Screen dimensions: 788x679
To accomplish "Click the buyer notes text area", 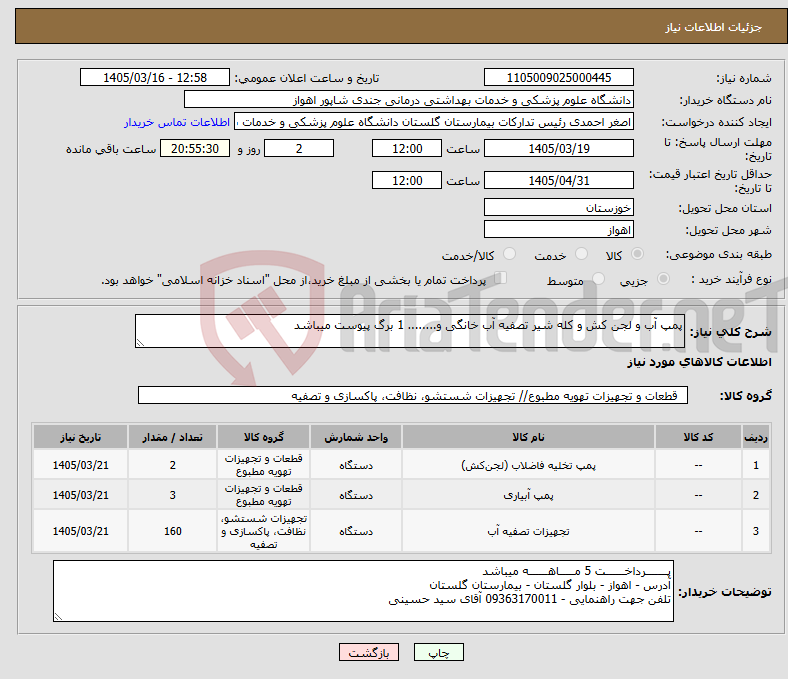I will pyautogui.click(x=363, y=591).
